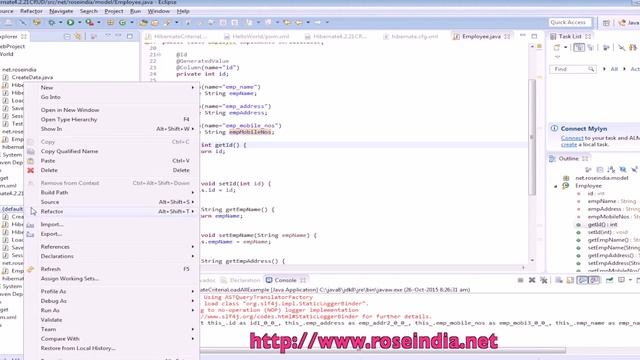The image size is (640, 360).
Task: Click the Open Perspective icon
Action: [x=606, y=23]
